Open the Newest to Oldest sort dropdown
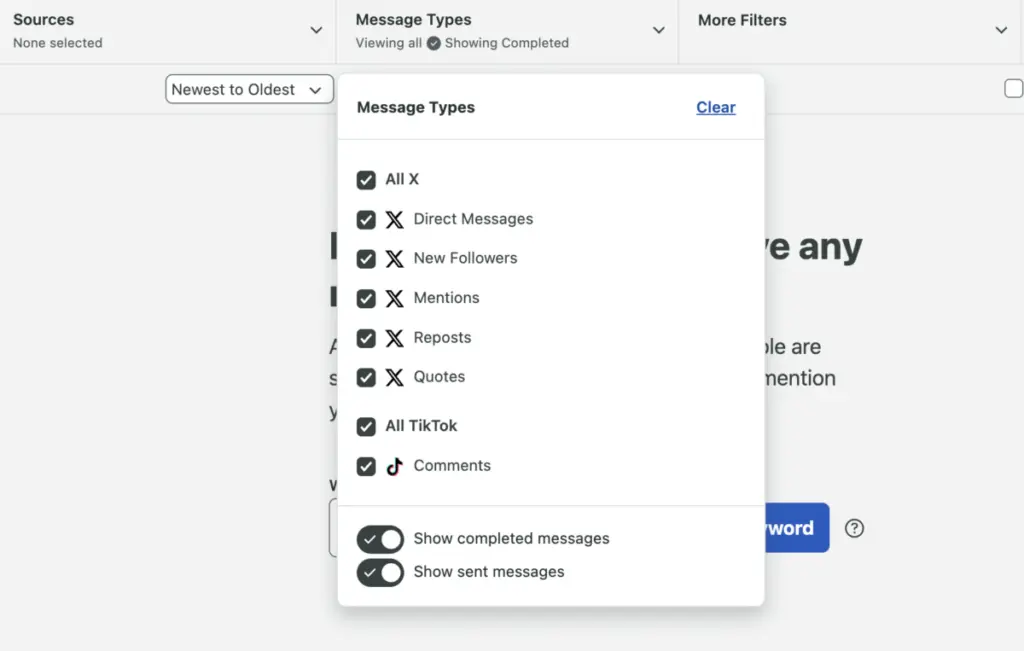Screen dimensions: 1024x651 249,89
